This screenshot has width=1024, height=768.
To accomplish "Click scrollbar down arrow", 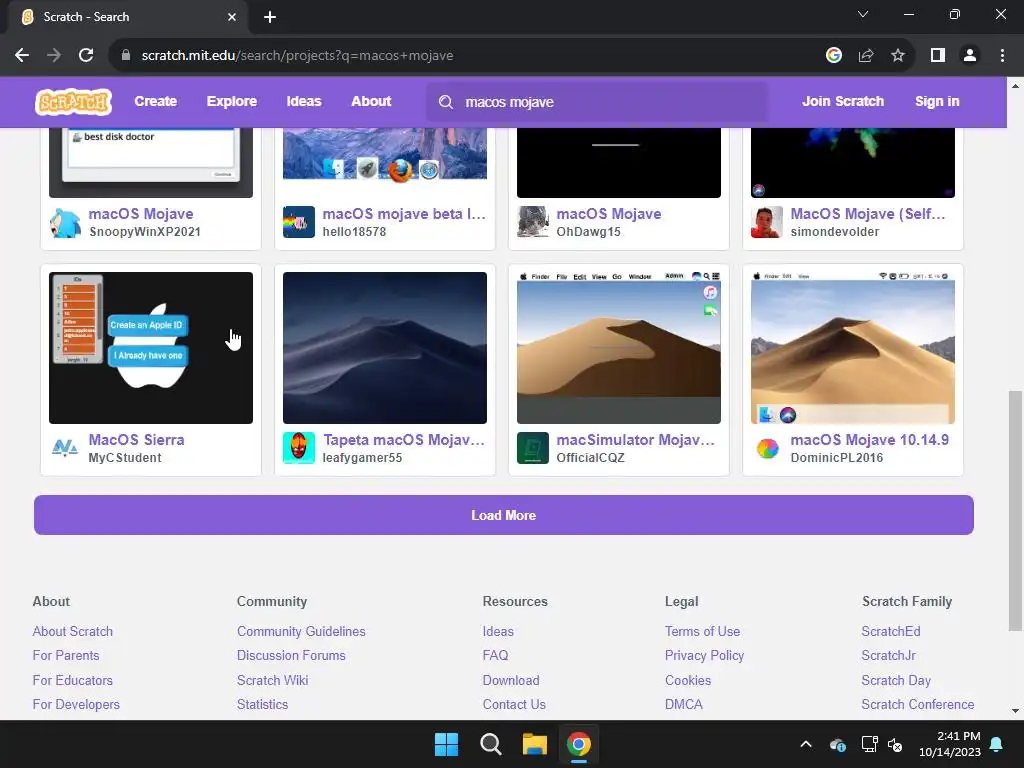I will tap(1015, 711).
